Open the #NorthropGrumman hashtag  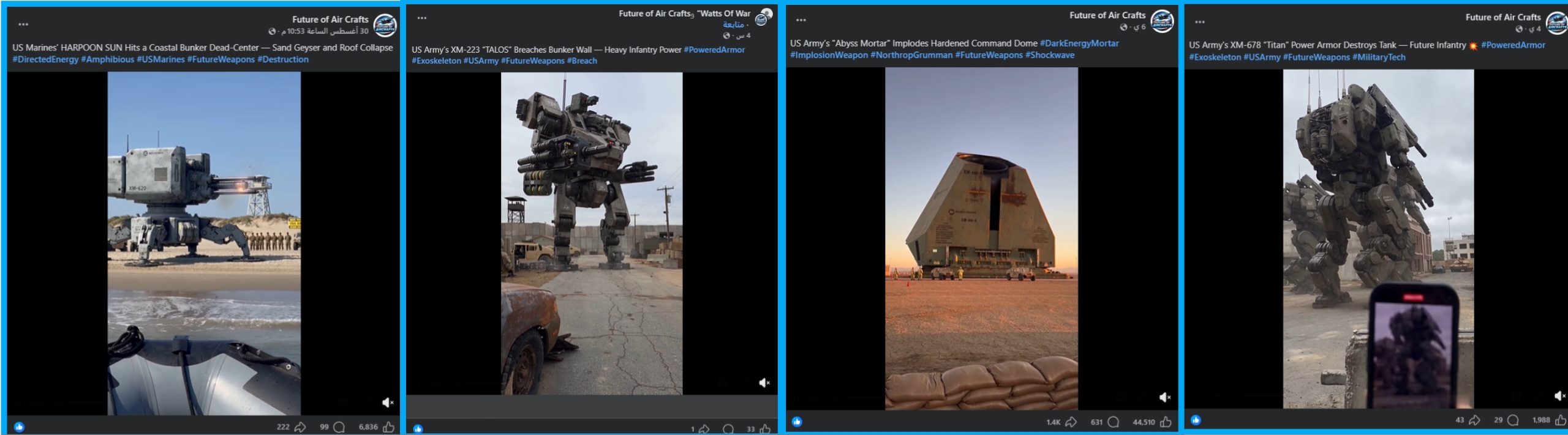[911, 55]
